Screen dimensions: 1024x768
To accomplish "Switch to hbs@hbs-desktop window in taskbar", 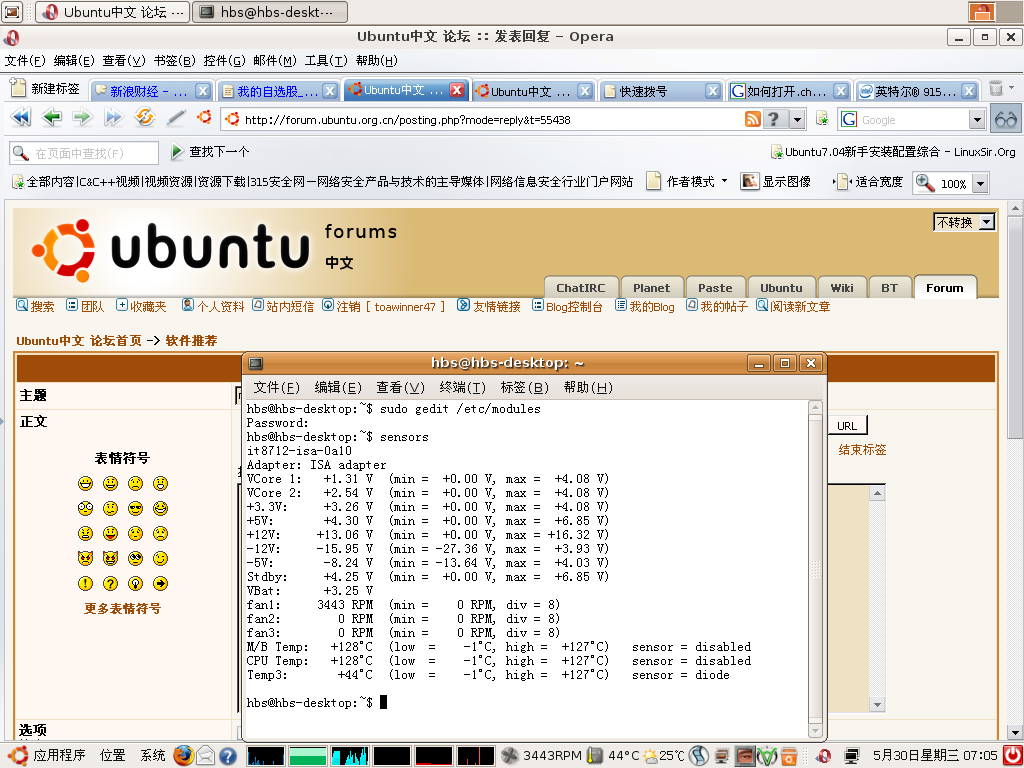I will [270, 12].
